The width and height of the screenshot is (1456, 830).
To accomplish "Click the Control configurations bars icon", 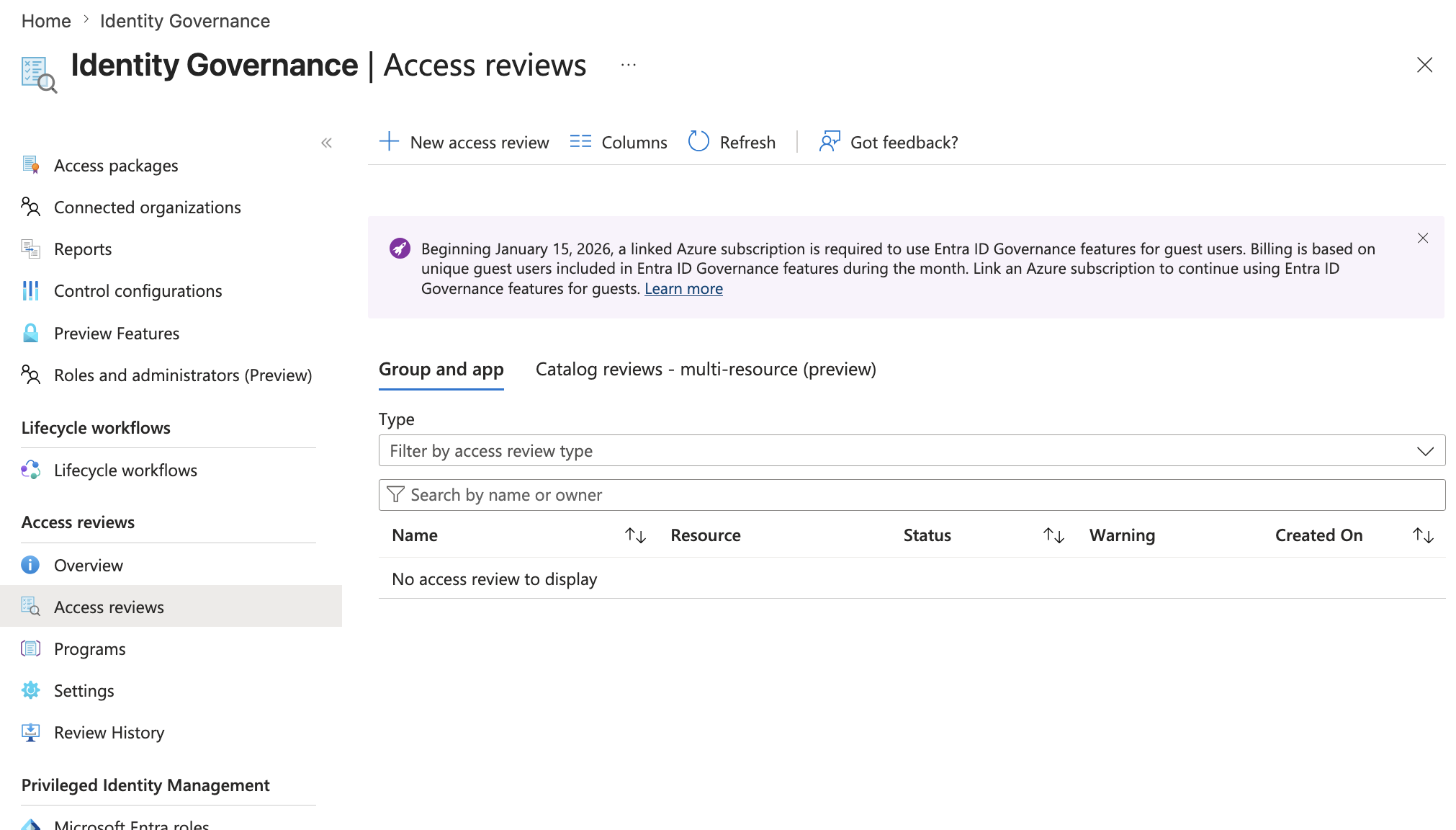I will coord(30,290).
